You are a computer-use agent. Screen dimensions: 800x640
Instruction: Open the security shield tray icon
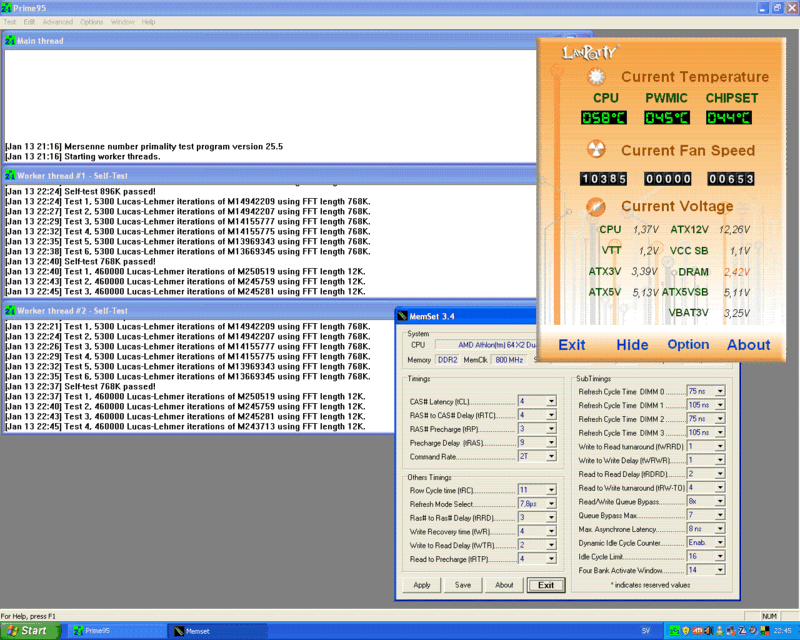coord(686,631)
